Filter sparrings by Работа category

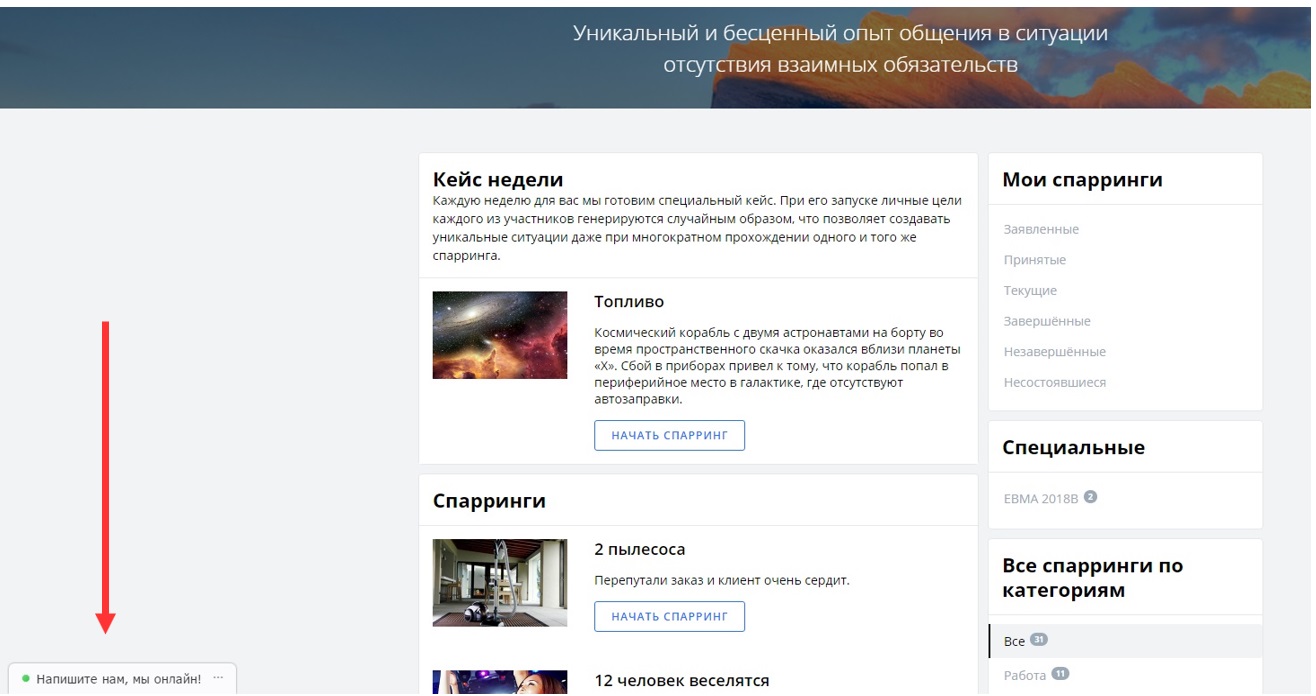[1025, 676]
